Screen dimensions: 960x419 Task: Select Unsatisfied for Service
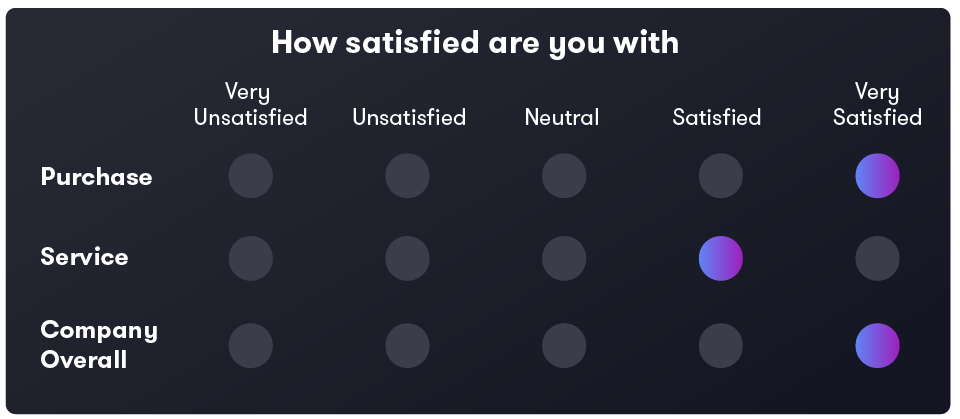(x=407, y=259)
